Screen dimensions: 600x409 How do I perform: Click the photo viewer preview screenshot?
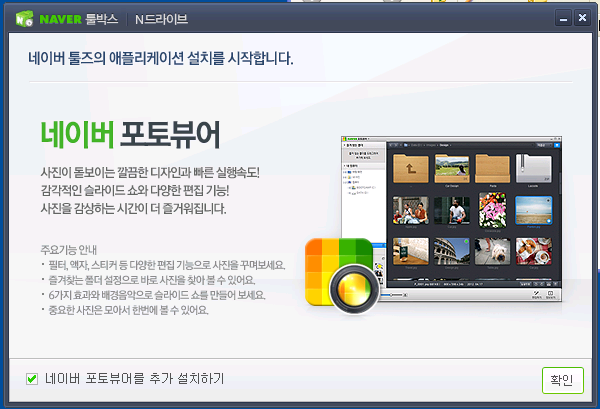click(x=452, y=218)
